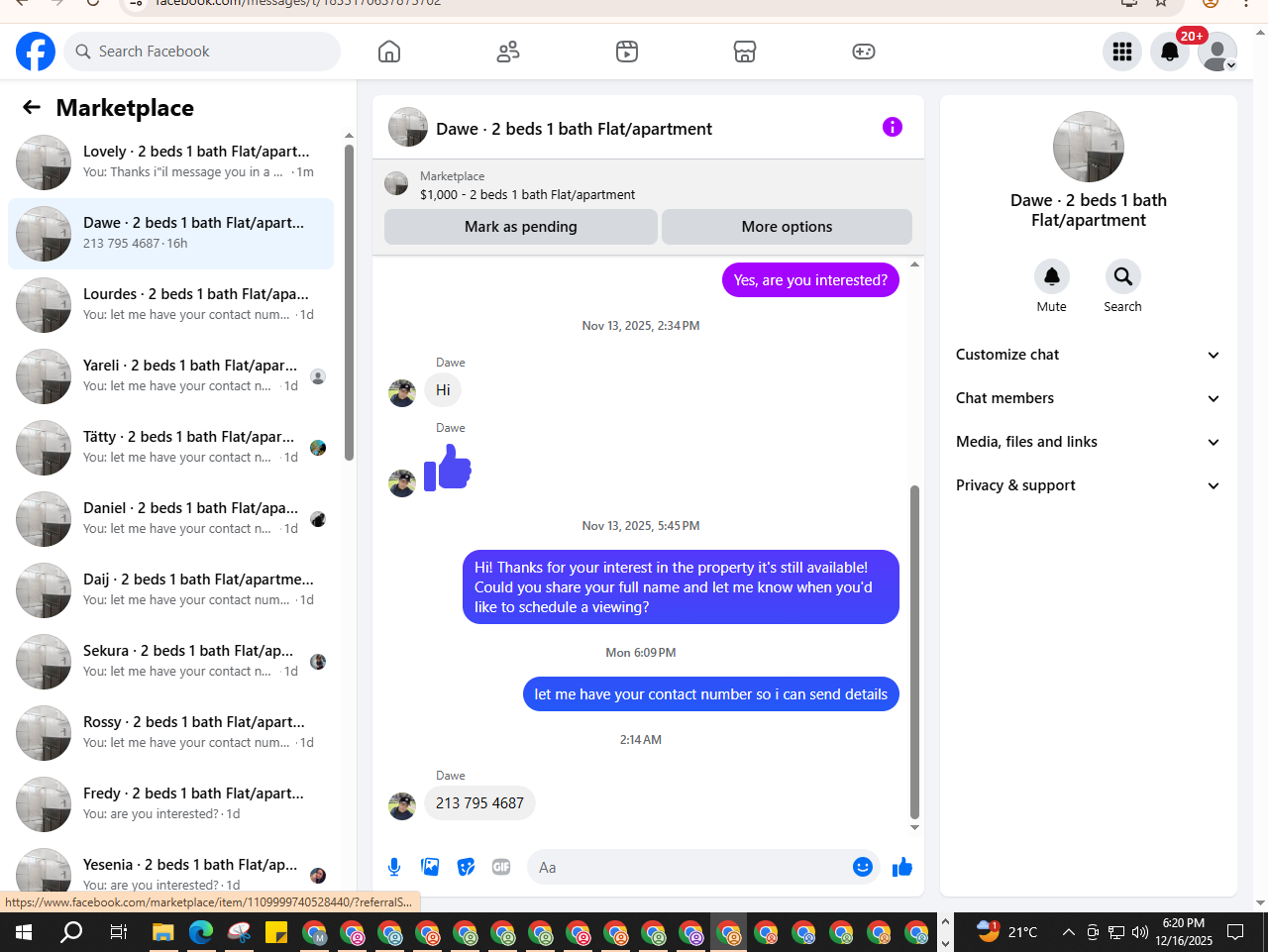Click the "213 795 4687" message bubble
The image size is (1268, 952).
pyautogui.click(x=479, y=803)
